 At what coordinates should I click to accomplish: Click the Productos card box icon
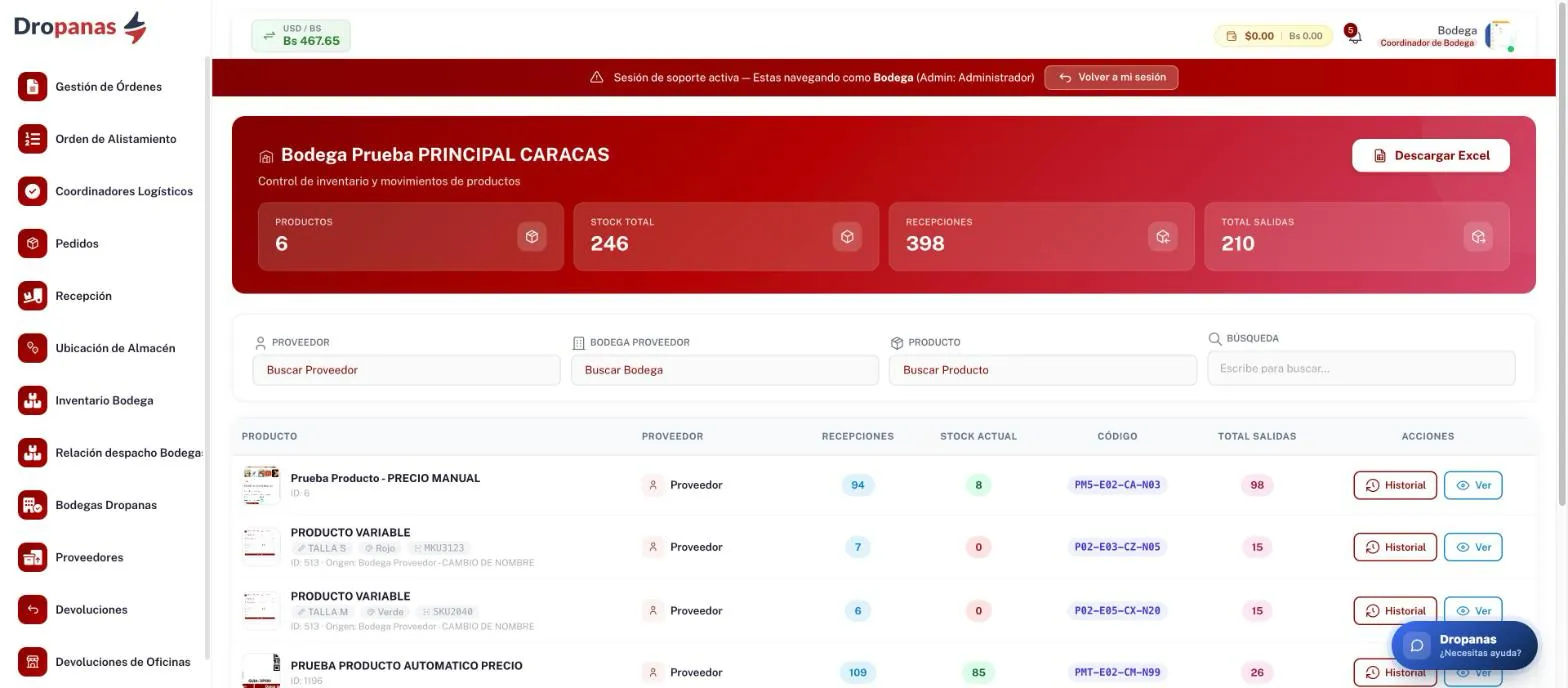coord(532,237)
